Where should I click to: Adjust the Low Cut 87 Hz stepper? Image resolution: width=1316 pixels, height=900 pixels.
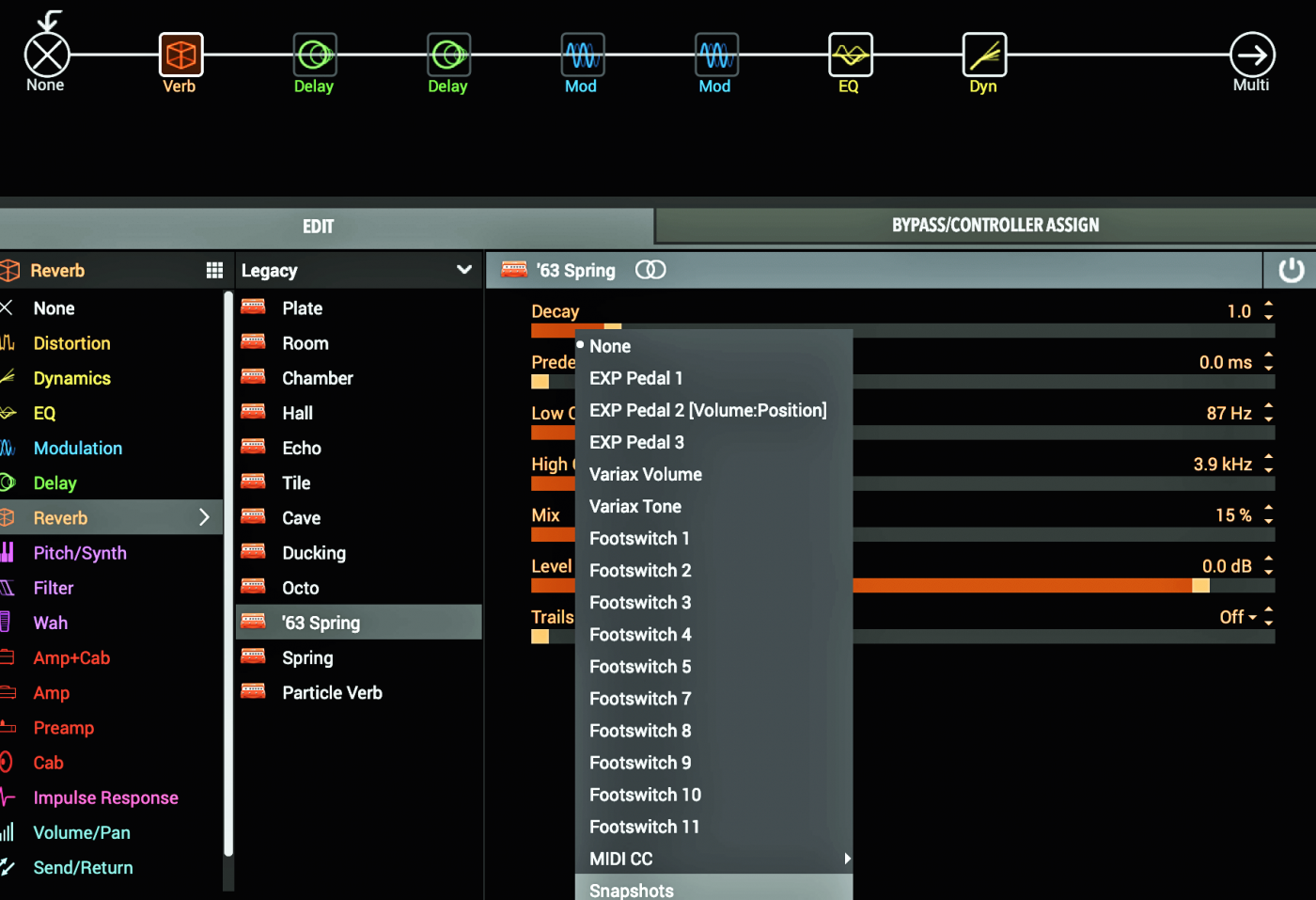(x=1268, y=412)
